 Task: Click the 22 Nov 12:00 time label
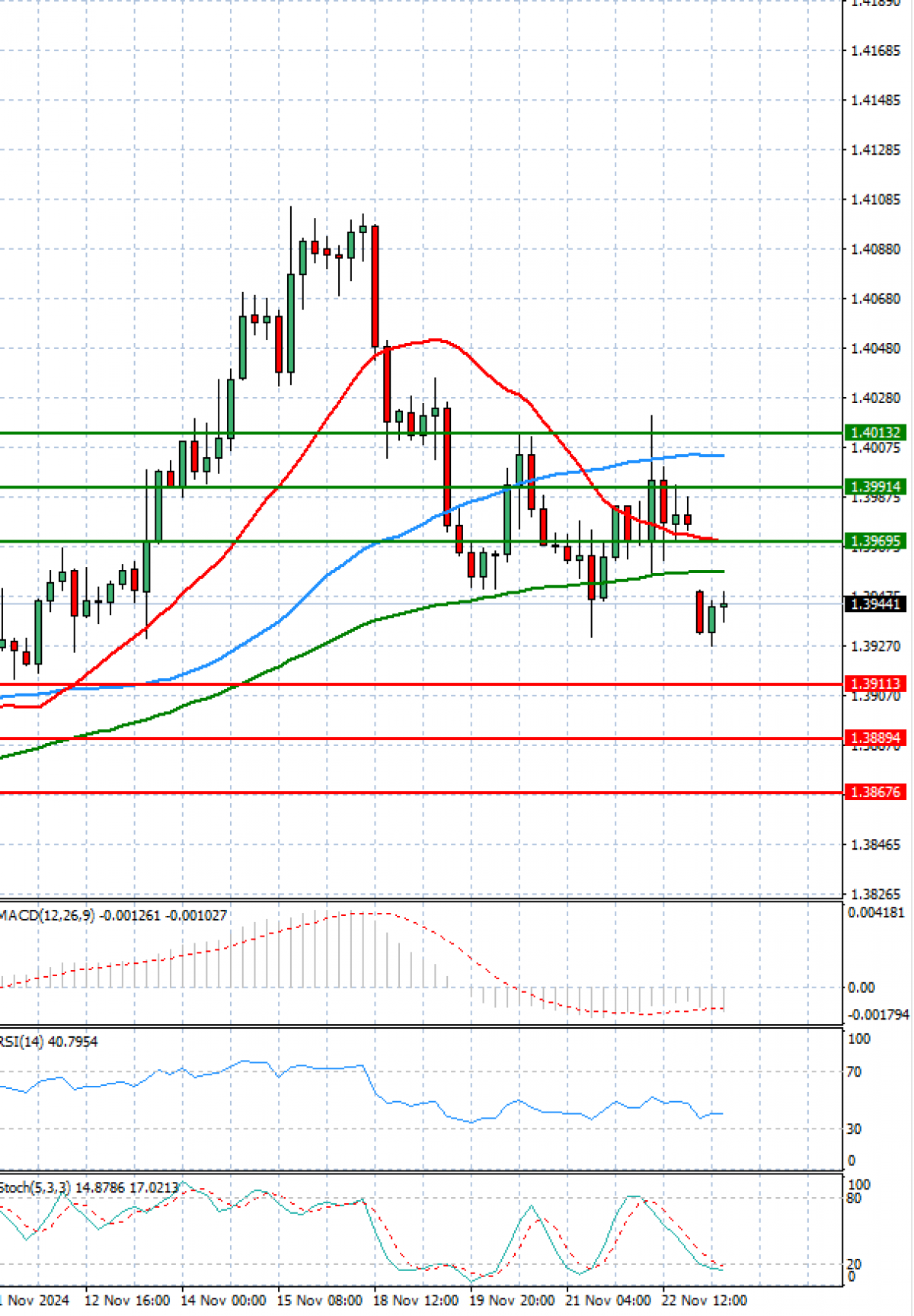point(704,1300)
